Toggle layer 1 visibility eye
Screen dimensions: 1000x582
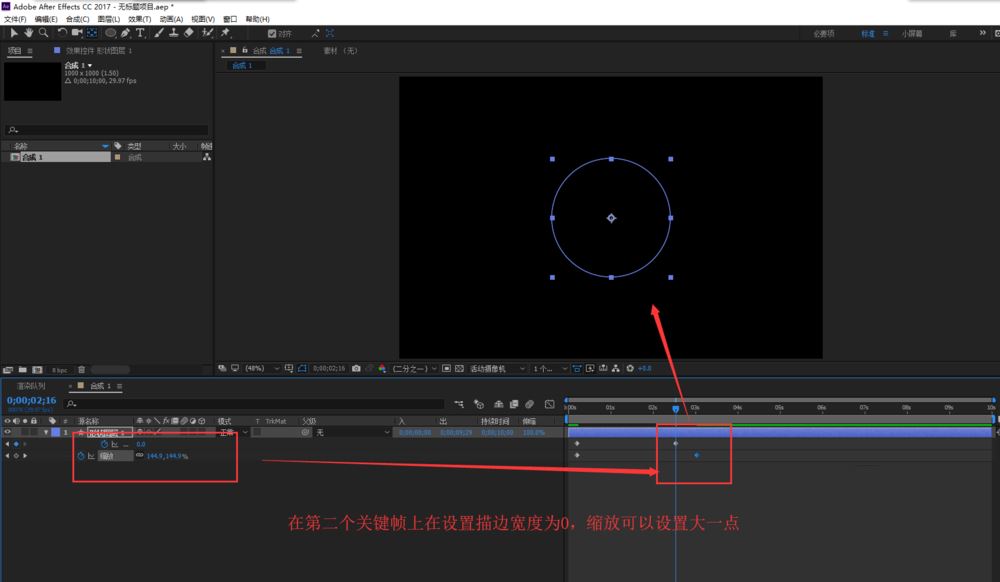pos(8,432)
